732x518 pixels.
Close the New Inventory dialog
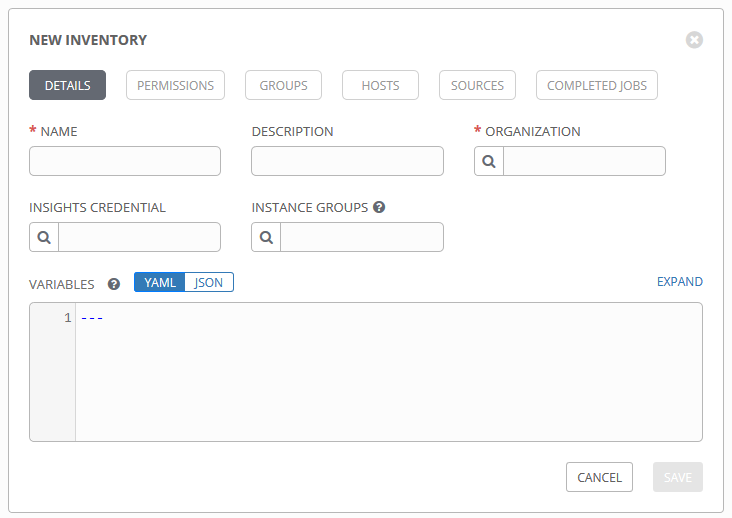coord(694,40)
